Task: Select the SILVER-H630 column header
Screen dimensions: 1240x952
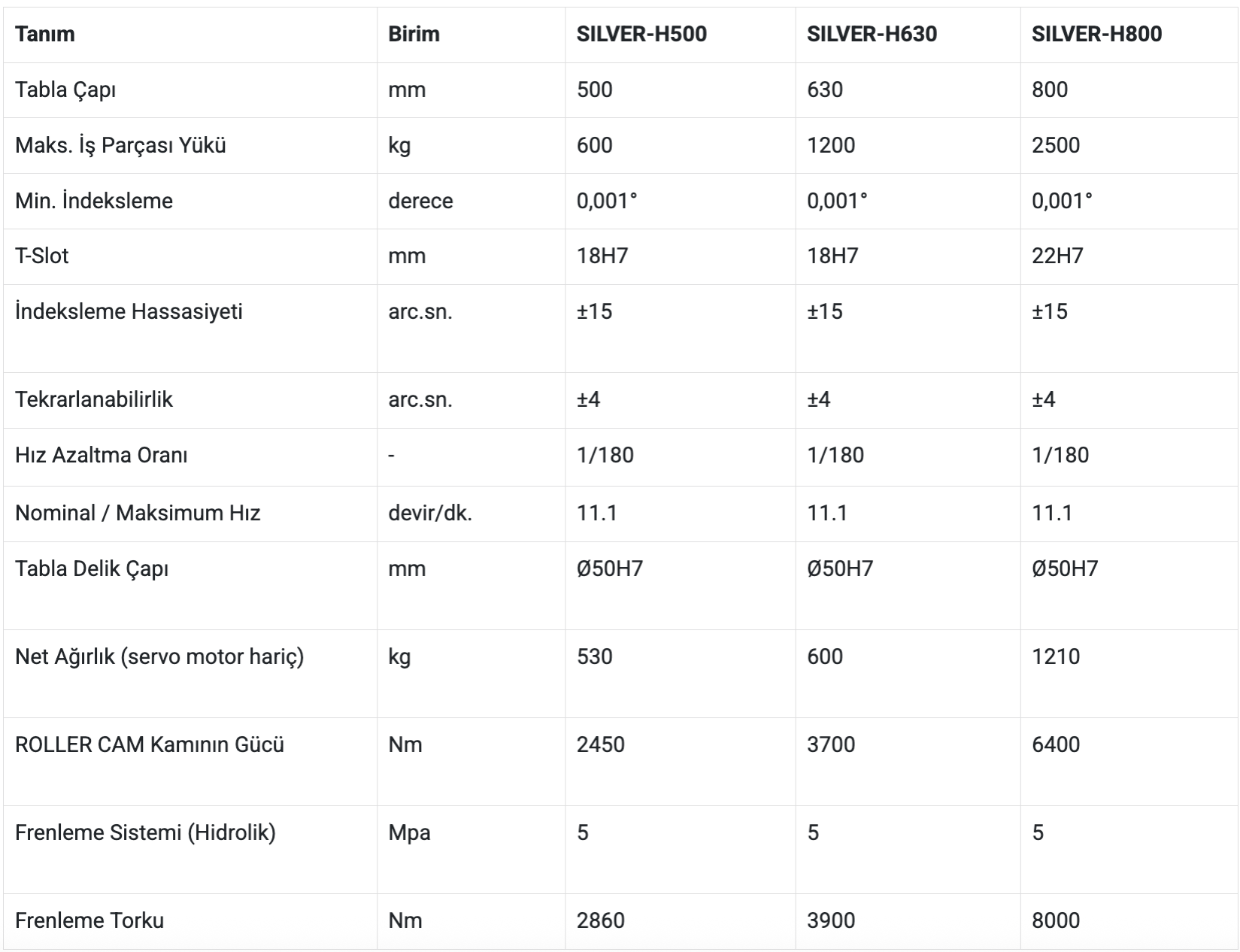Action: click(872, 35)
